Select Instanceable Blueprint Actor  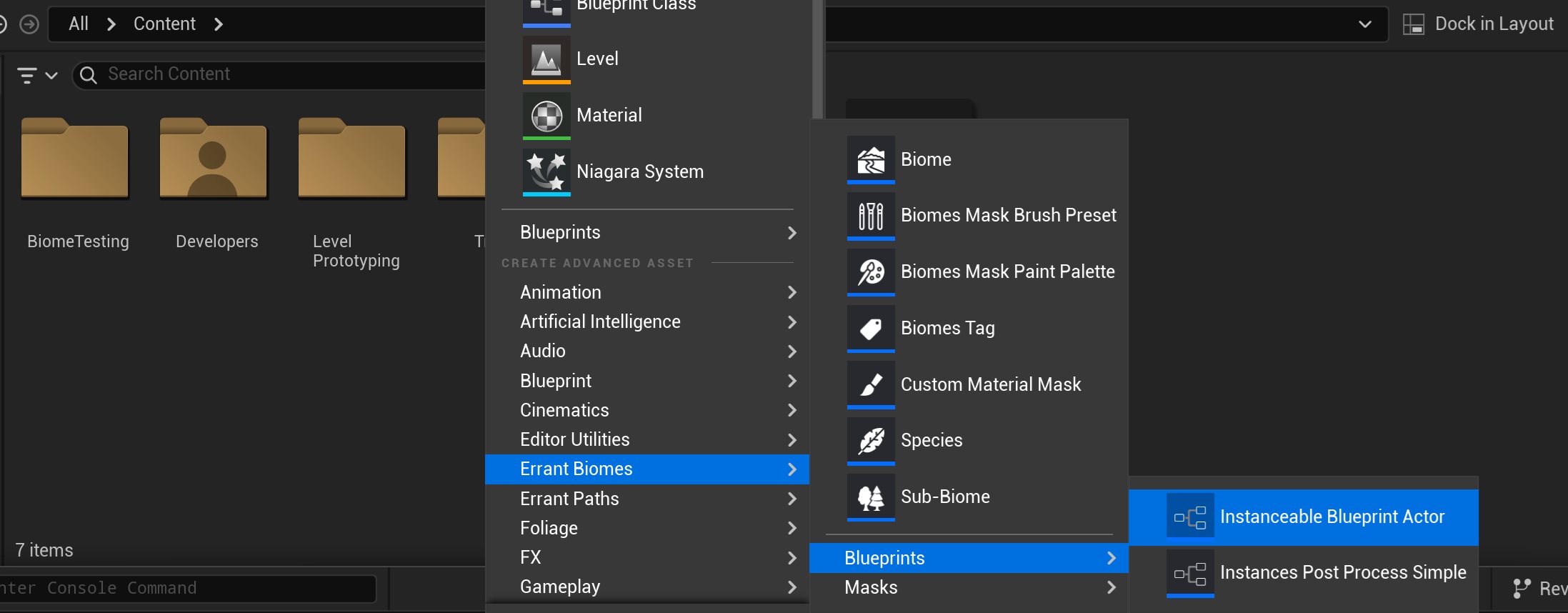1331,517
